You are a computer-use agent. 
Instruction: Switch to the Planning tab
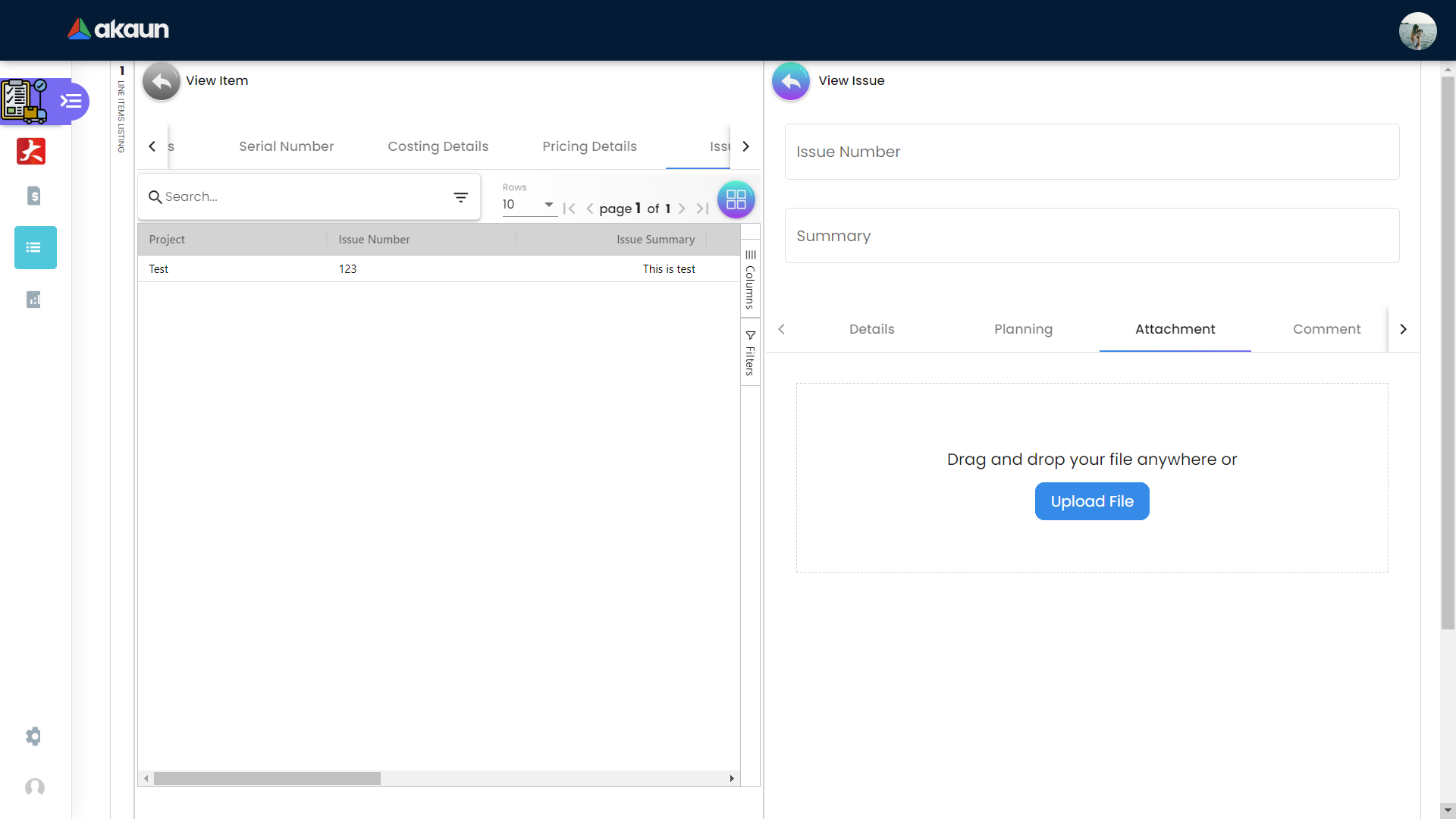click(1023, 329)
